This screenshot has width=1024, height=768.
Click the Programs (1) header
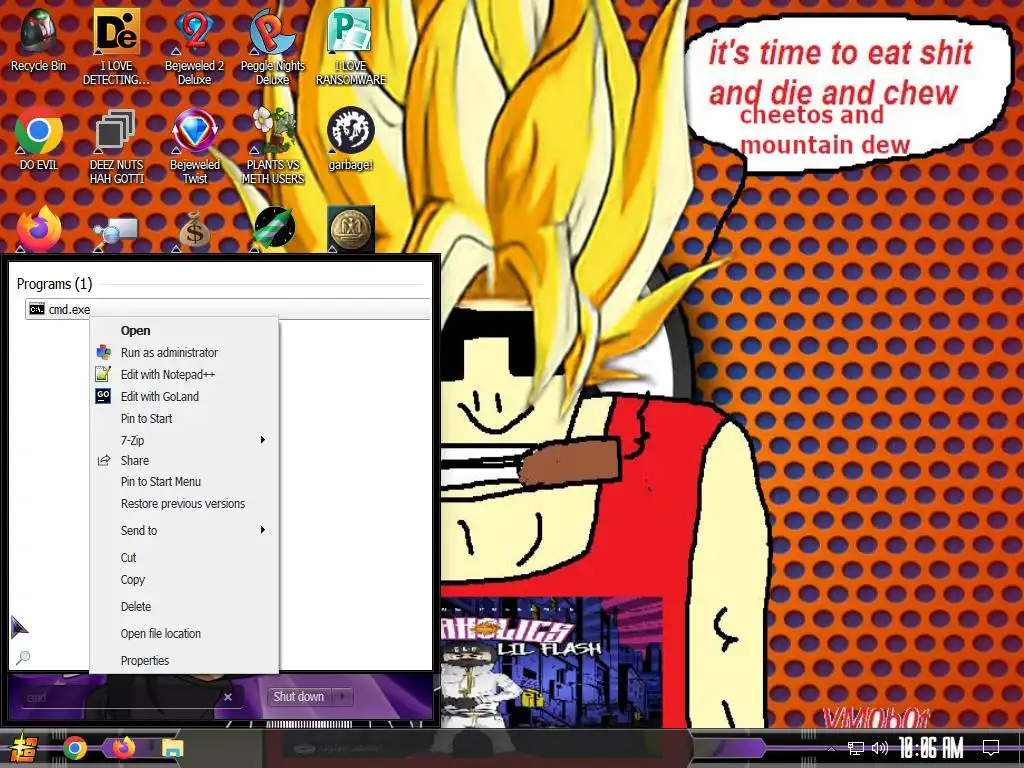coord(54,283)
